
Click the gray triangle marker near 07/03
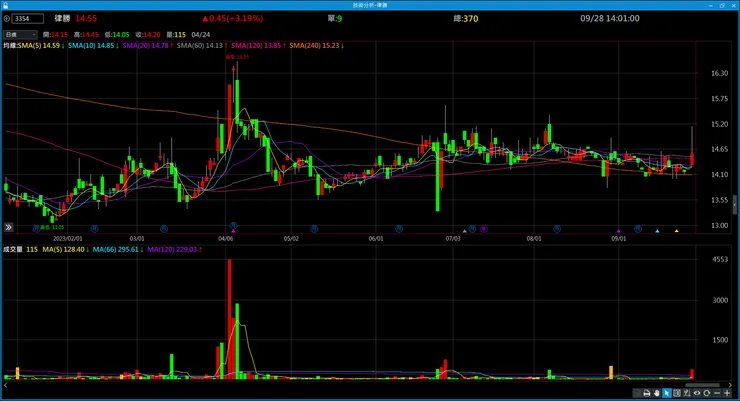pyautogui.click(x=464, y=231)
